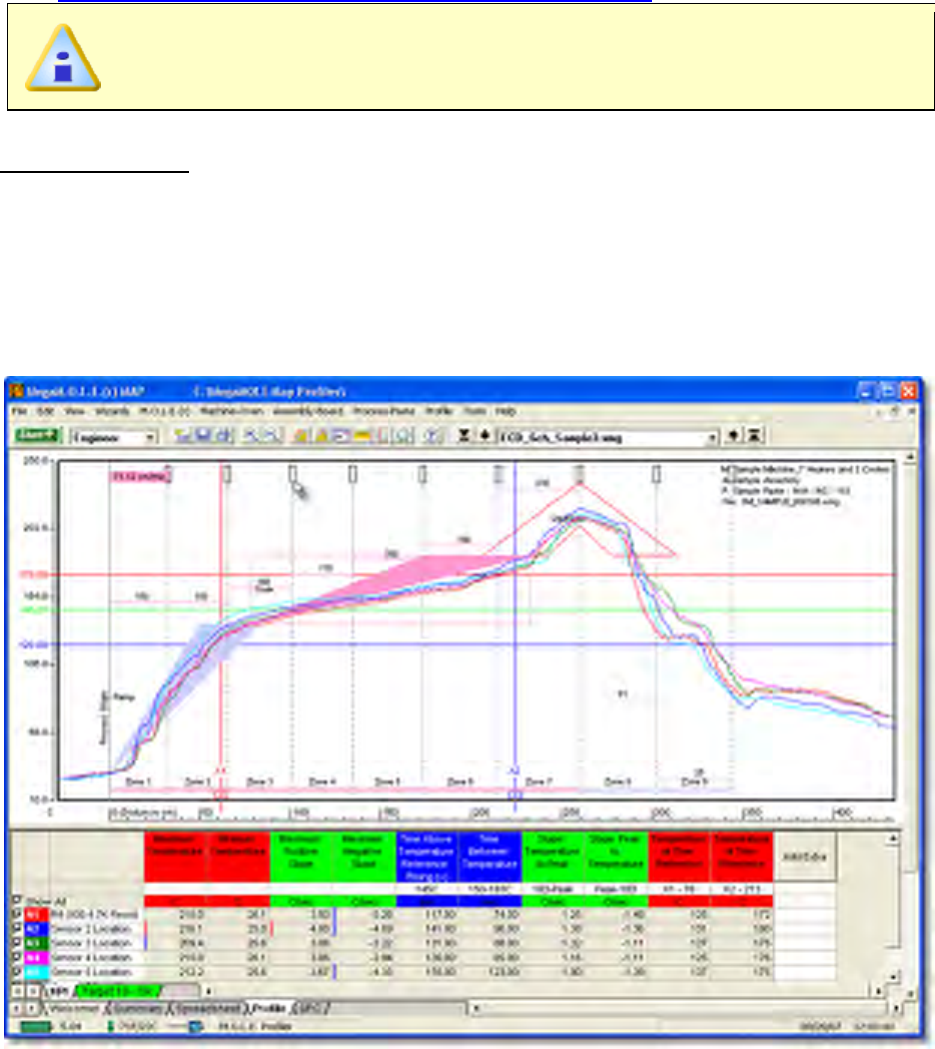This screenshot has height=1049, width=935.
Task: Click the data table scrollbar down arrow
Action: pos(892,977)
